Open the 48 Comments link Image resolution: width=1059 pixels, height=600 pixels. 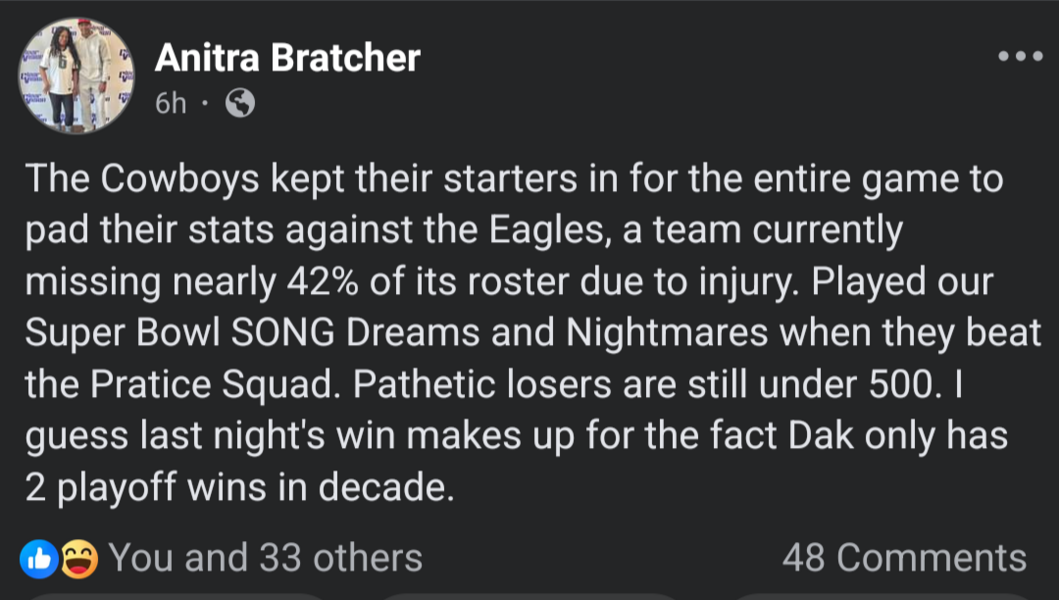pos(904,558)
